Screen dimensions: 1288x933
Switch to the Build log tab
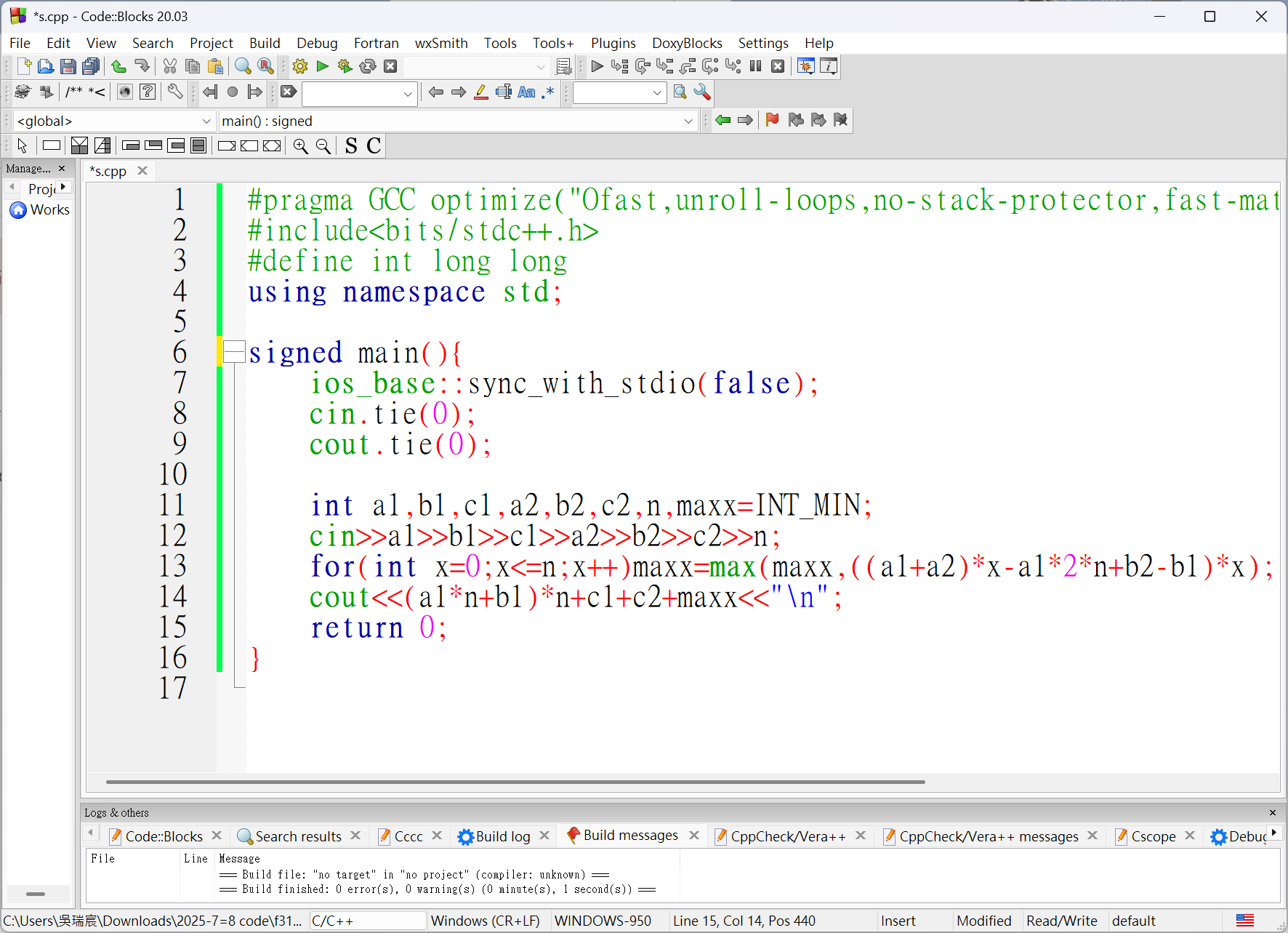[x=502, y=836]
